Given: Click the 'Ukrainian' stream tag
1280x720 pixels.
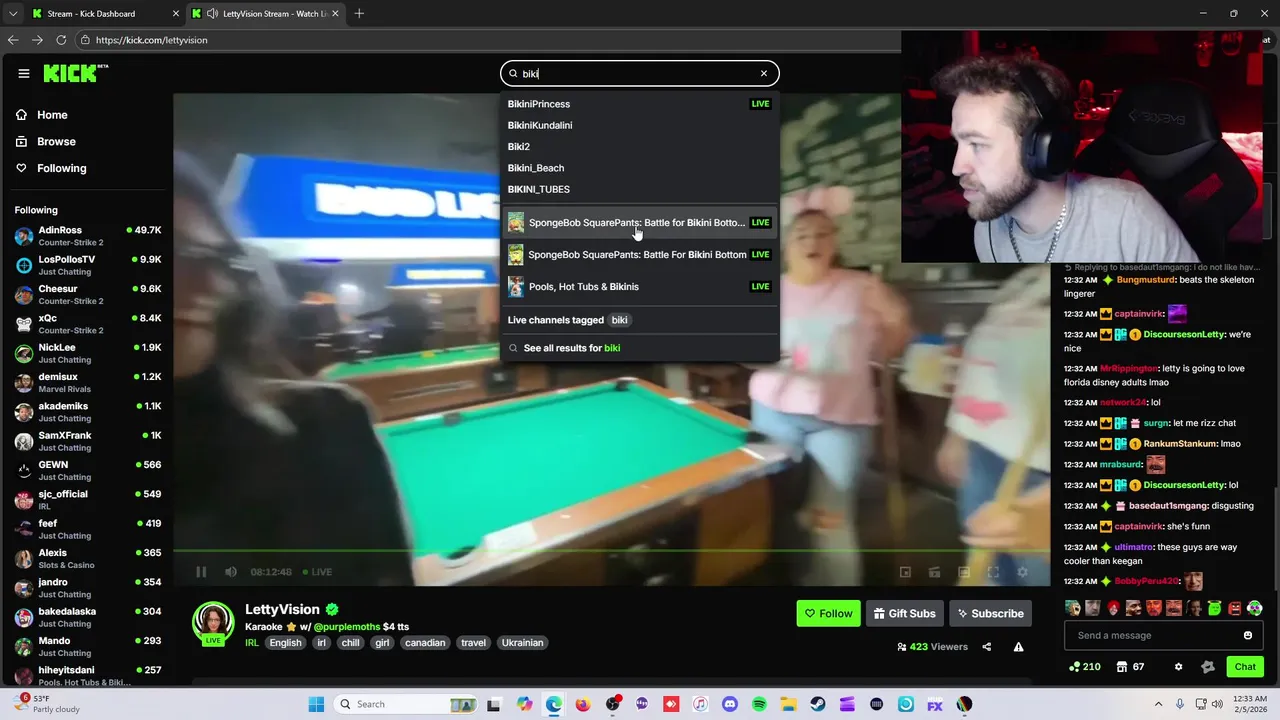Looking at the screenshot, I should tap(522, 643).
